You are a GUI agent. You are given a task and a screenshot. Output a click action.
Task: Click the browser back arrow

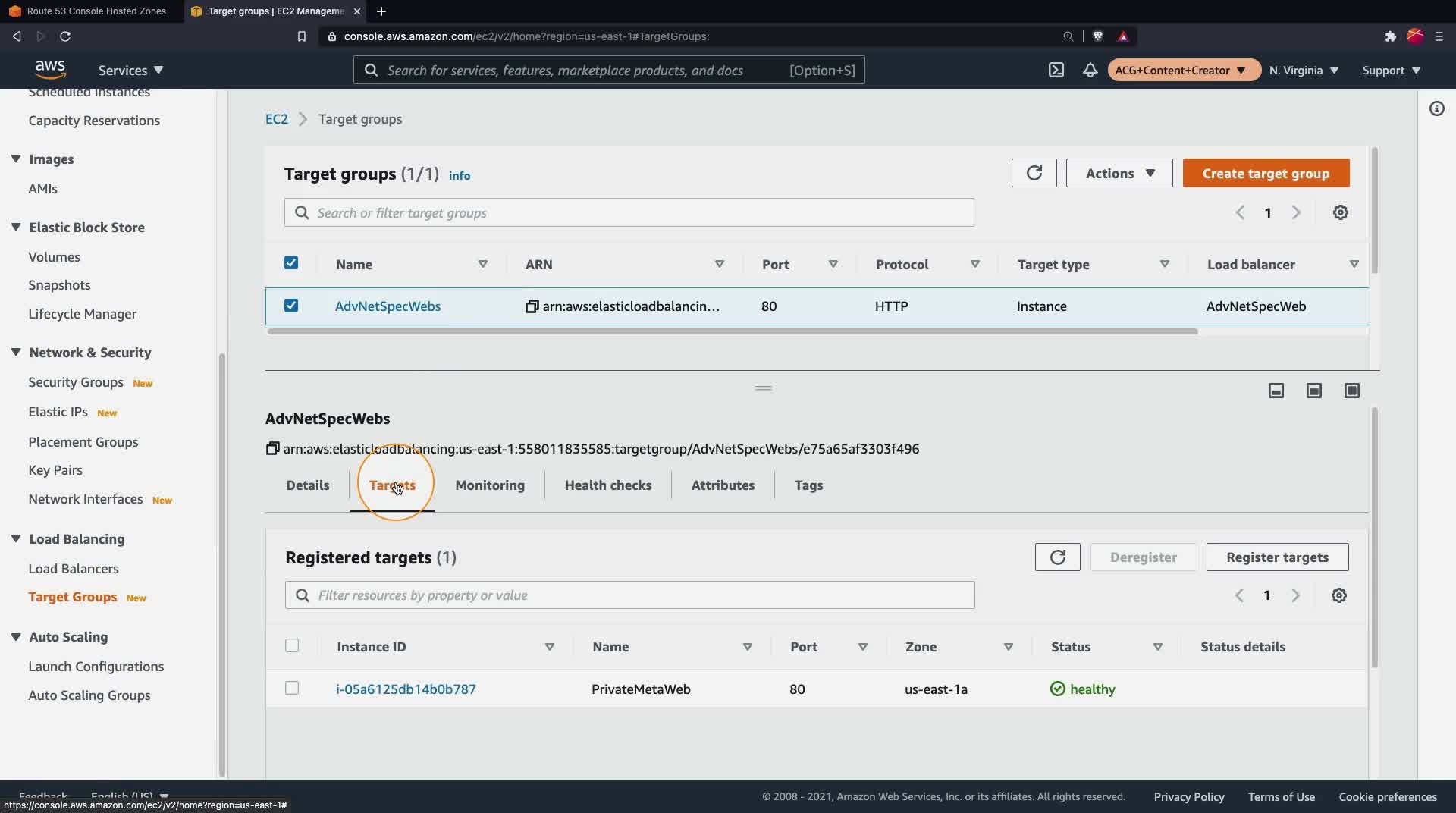pyautogui.click(x=17, y=36)
